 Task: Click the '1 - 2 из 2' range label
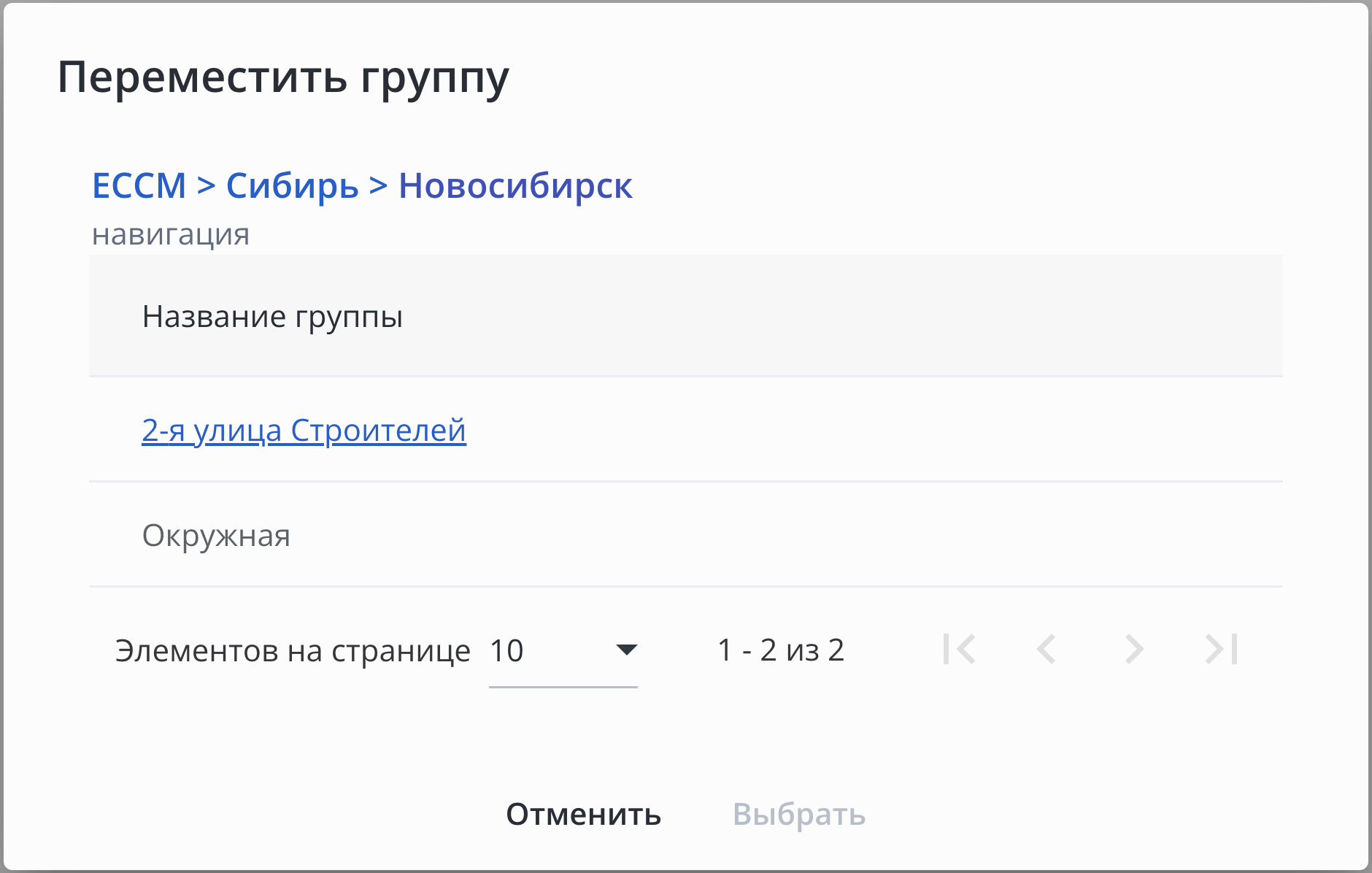pyautogui.click(x=780, y=650)
